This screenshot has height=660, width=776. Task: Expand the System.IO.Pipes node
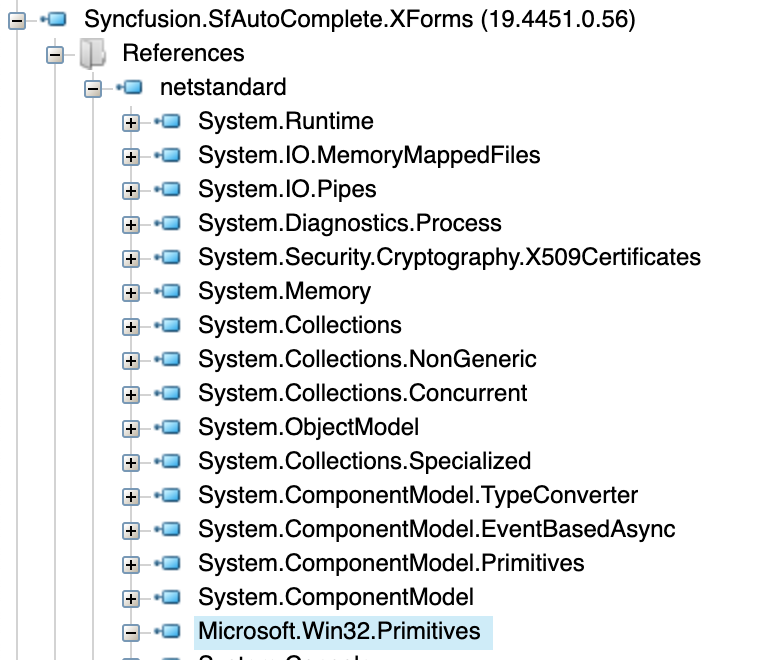(x=131, y=191)
